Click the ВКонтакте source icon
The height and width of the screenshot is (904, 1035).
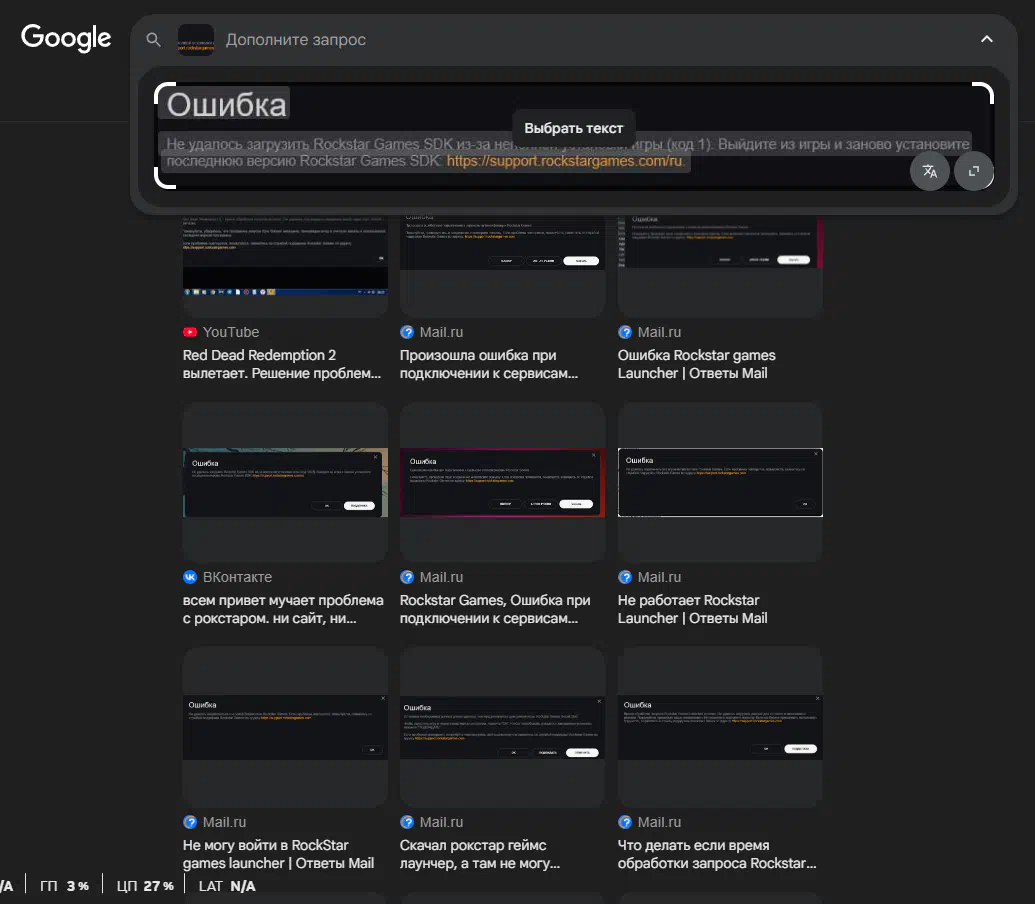(190, 577)
